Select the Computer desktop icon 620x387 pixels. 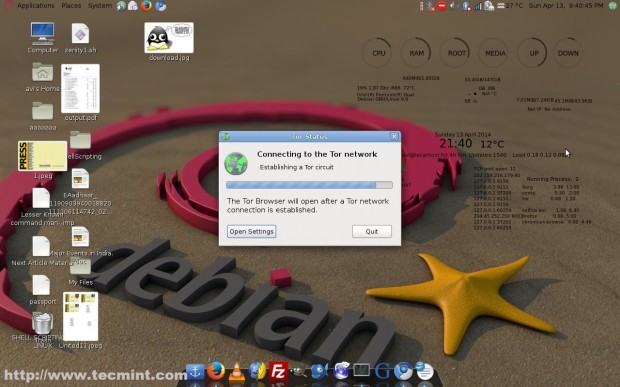pos(43,38)
